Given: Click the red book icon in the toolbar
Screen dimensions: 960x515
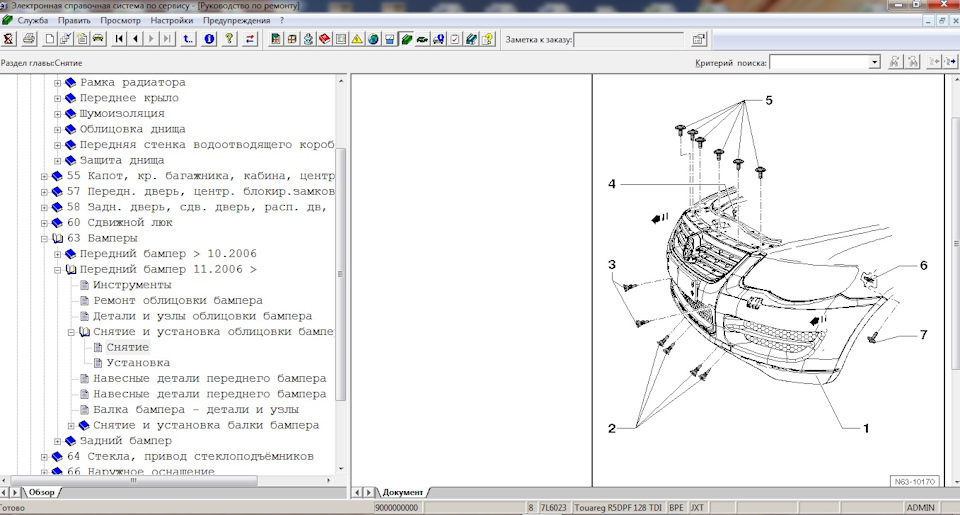Looking at the screenshot, I should [x=325, y=40].
